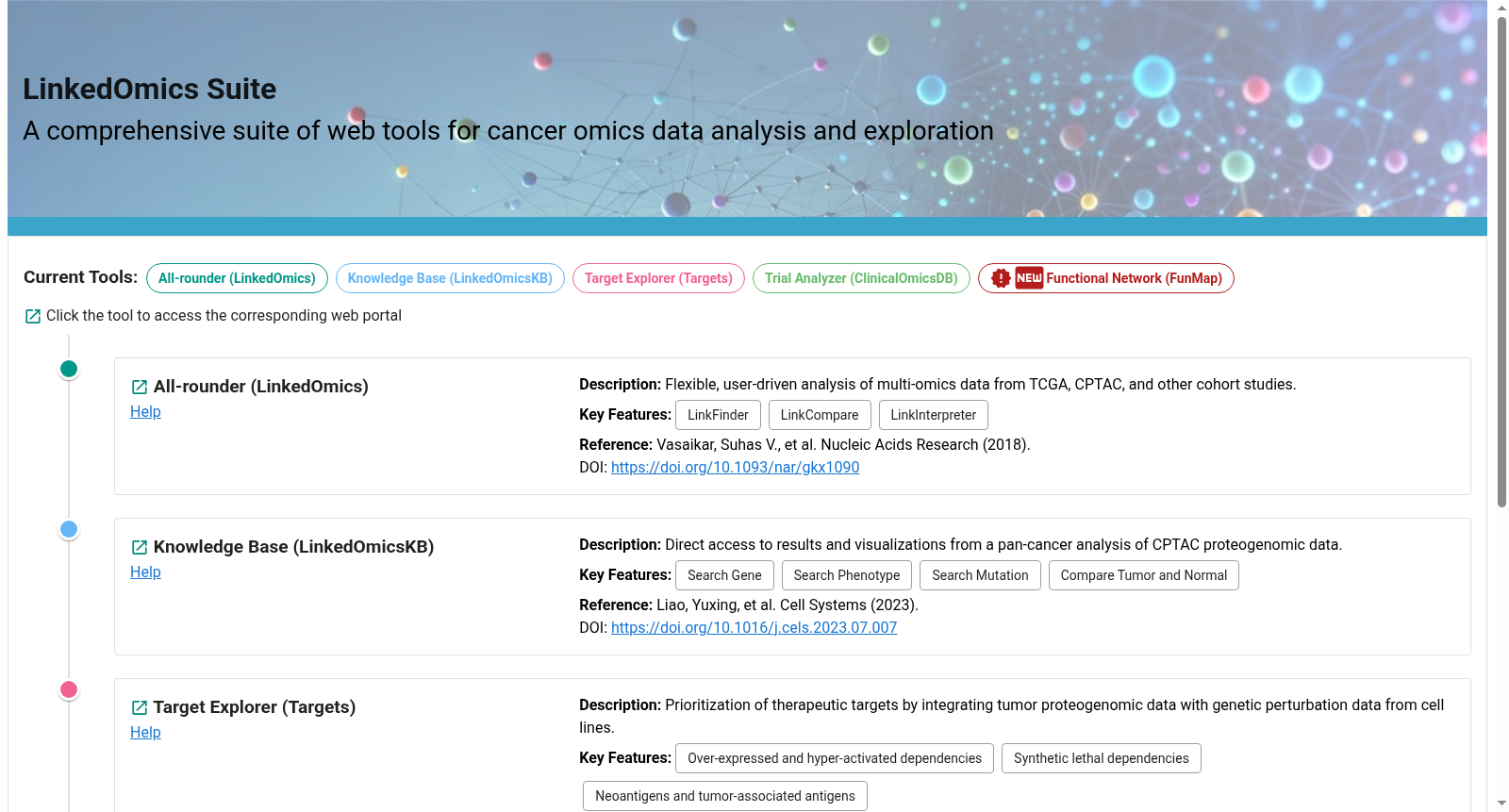Click the external-link icon beside Target Explorer (Targets) heading
Image resolution: width=1509 pixels, height=812 pixels.
[140, 707]
